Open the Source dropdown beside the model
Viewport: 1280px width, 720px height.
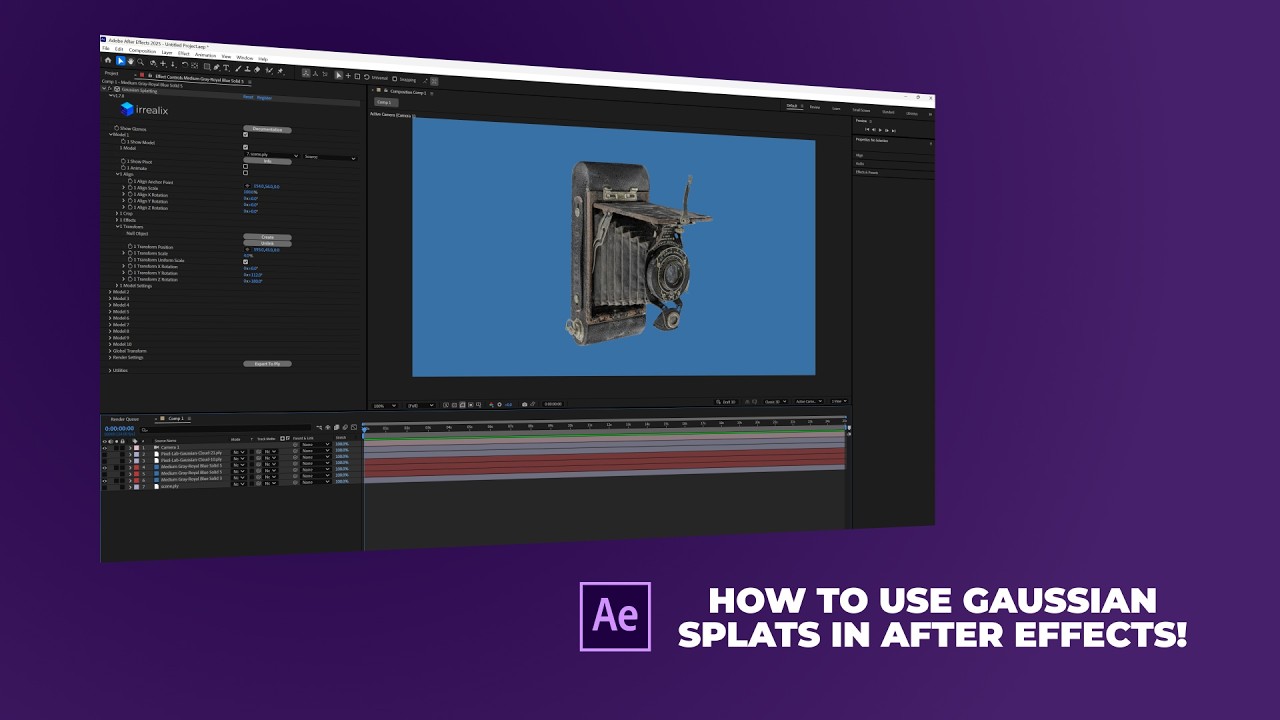[330, 157]
